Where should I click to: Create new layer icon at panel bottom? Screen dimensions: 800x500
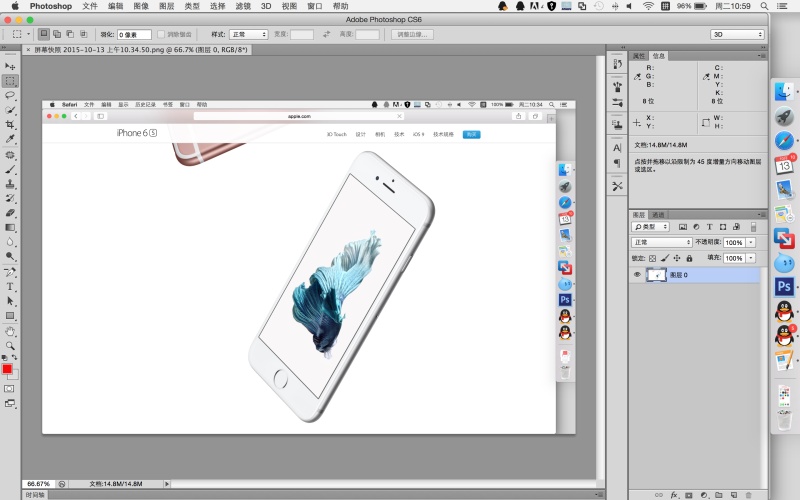click(734, 495)
